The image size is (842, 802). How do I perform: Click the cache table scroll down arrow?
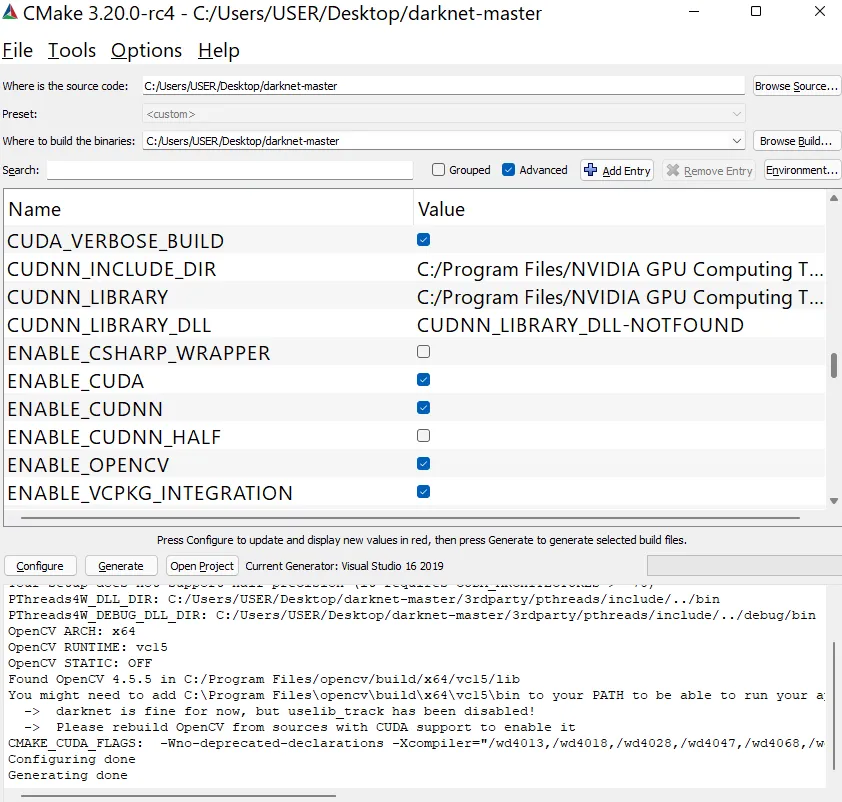coord(833,501)
